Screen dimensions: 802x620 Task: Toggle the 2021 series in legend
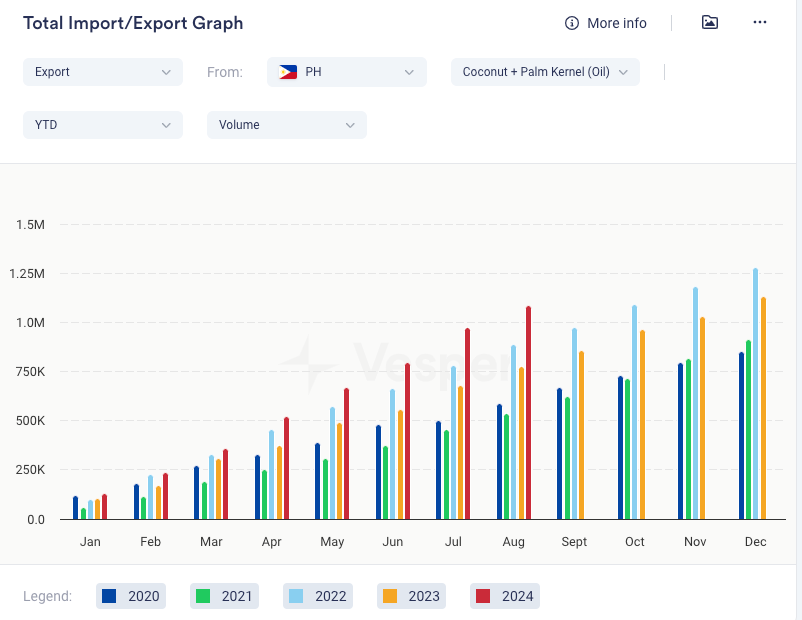coord(224,596)
